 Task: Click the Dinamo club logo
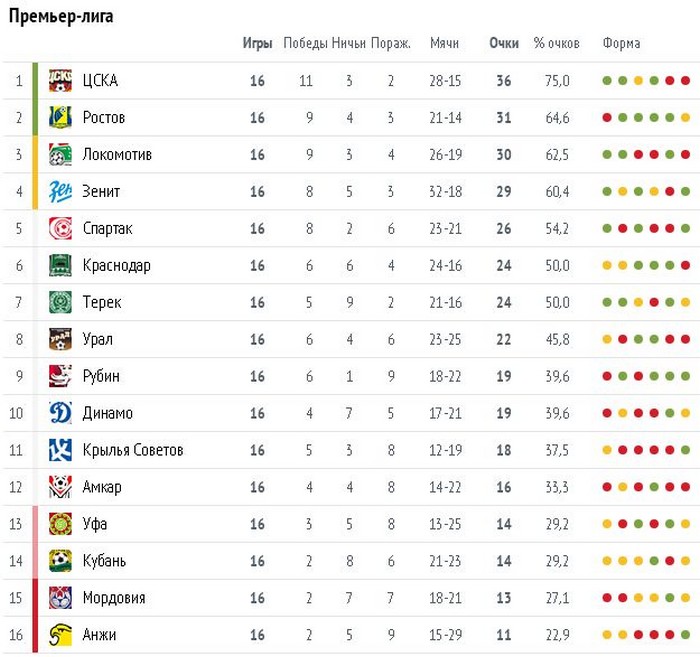[x=61, y=413]
